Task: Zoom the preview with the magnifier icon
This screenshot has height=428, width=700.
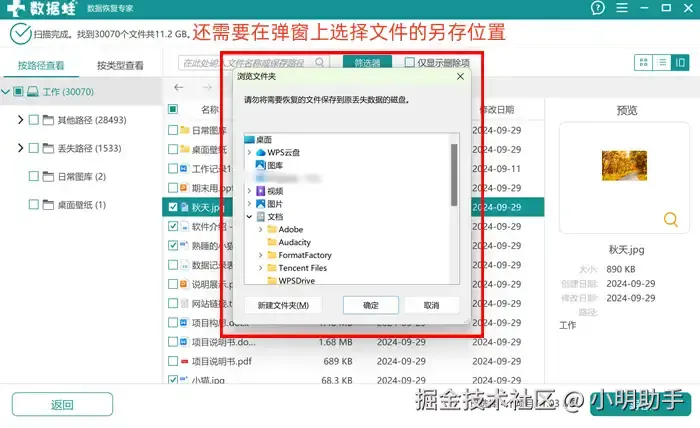Action: (671, 219)
